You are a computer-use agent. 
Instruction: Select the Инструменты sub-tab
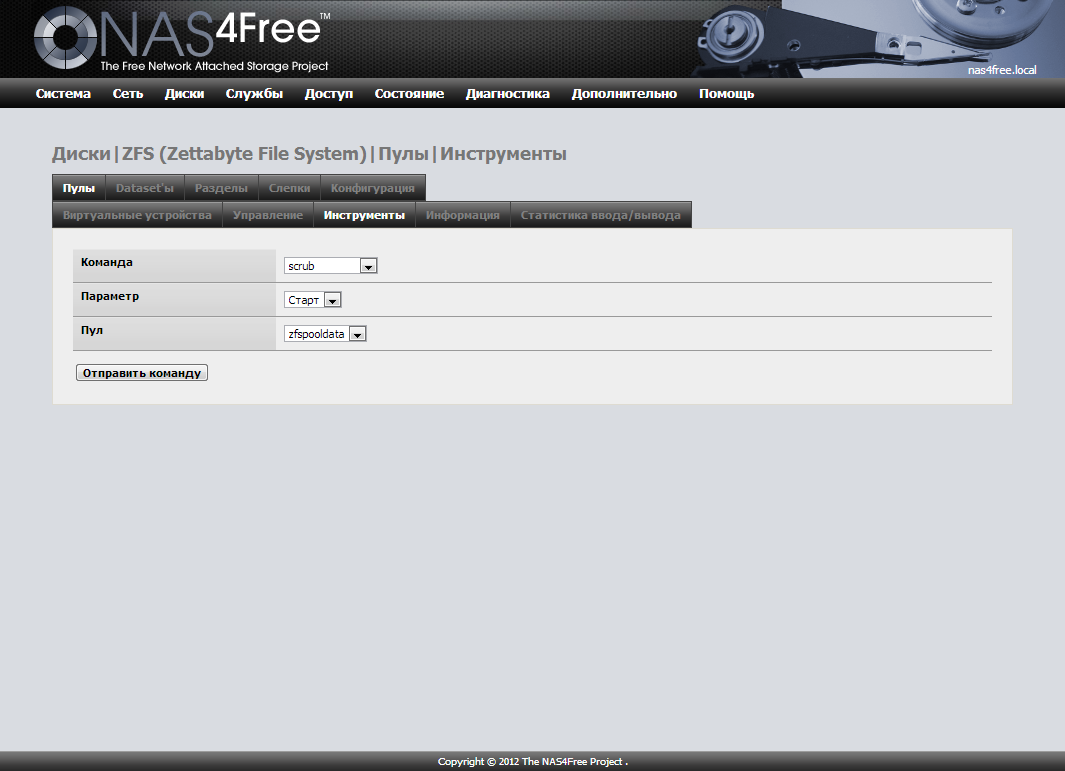pos(364,215)
